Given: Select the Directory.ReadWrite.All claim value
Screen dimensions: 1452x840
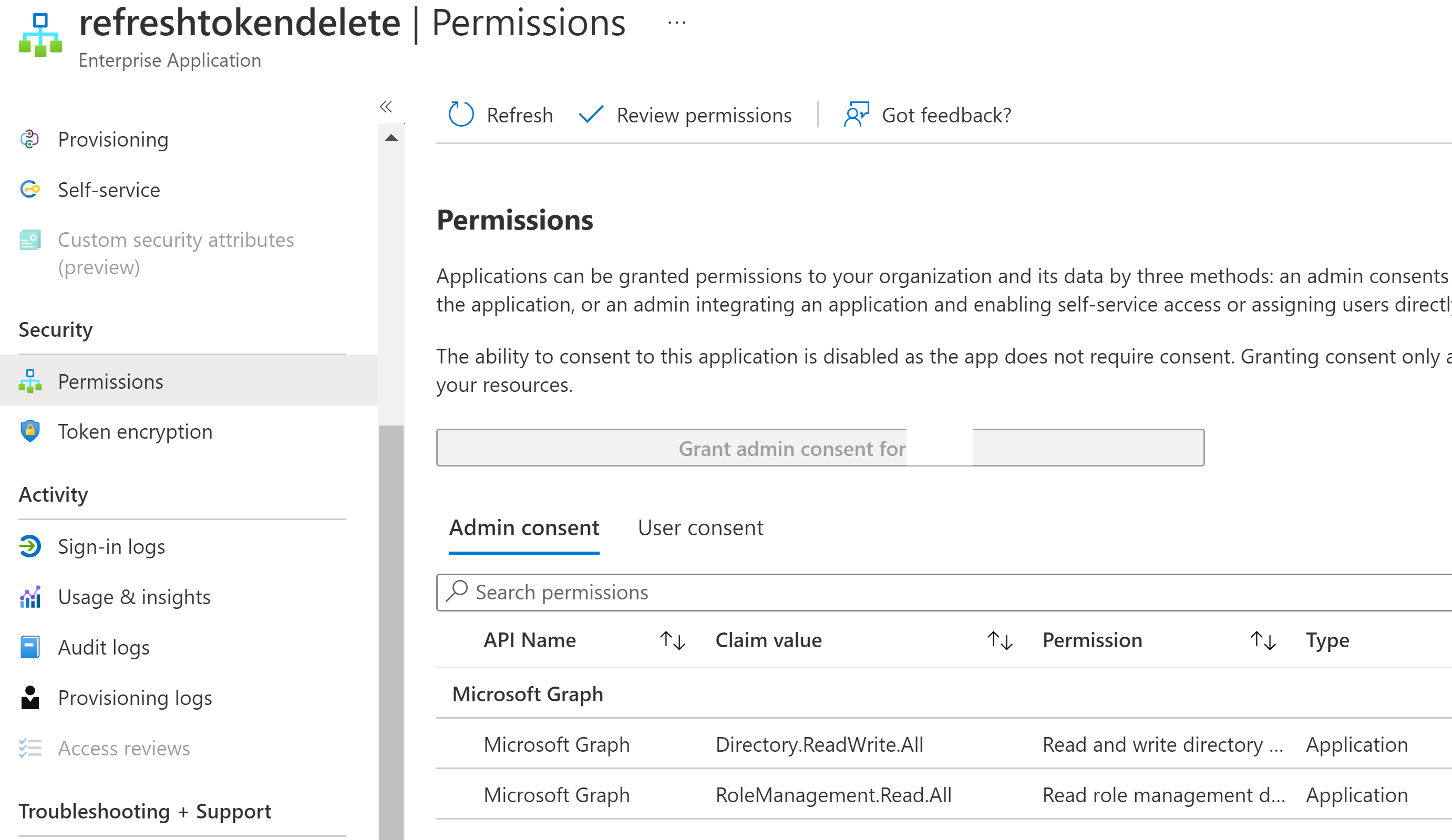Looking at the screenshot, I should pos(819,744).
